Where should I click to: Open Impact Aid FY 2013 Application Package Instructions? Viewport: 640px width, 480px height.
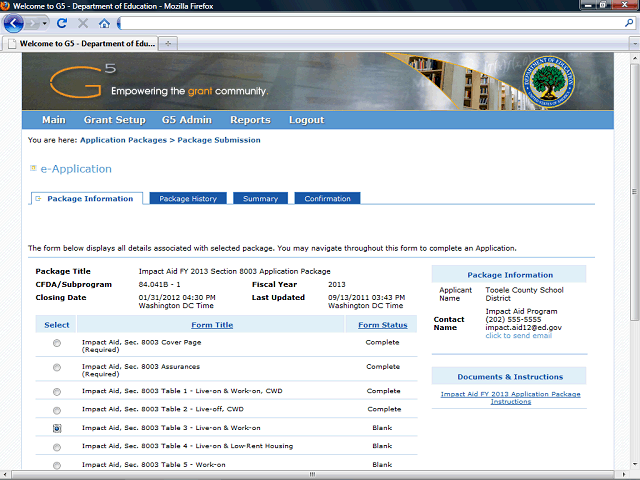pyautogui.click(x=510, y=398)
